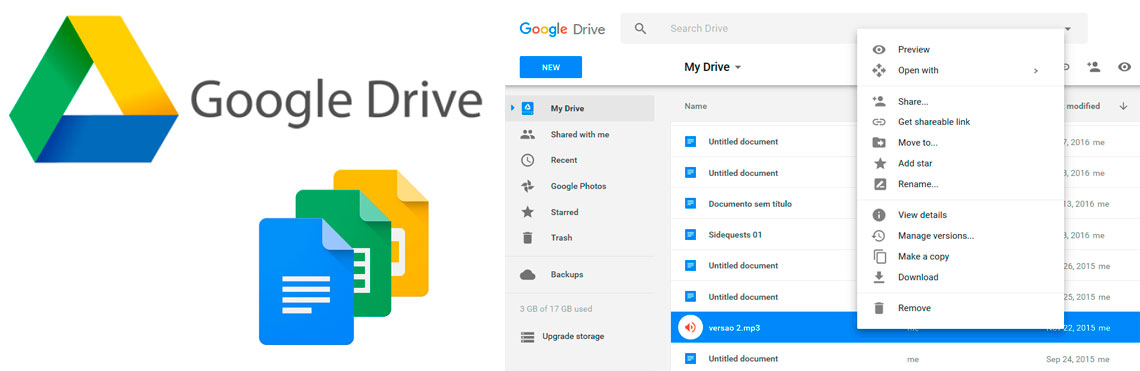The height and width of the screenshot is (371, 1140).
Task: Open the My Drive header dropdown
Action: [x=712, y=67]
